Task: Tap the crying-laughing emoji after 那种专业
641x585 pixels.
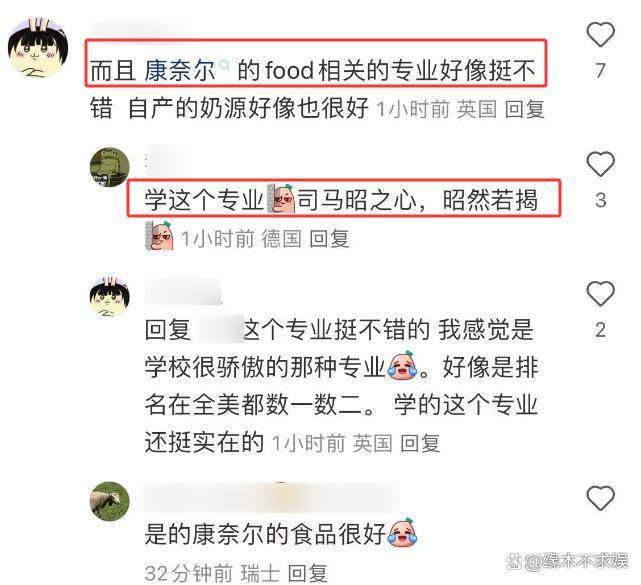Action: tap(403, 366)
